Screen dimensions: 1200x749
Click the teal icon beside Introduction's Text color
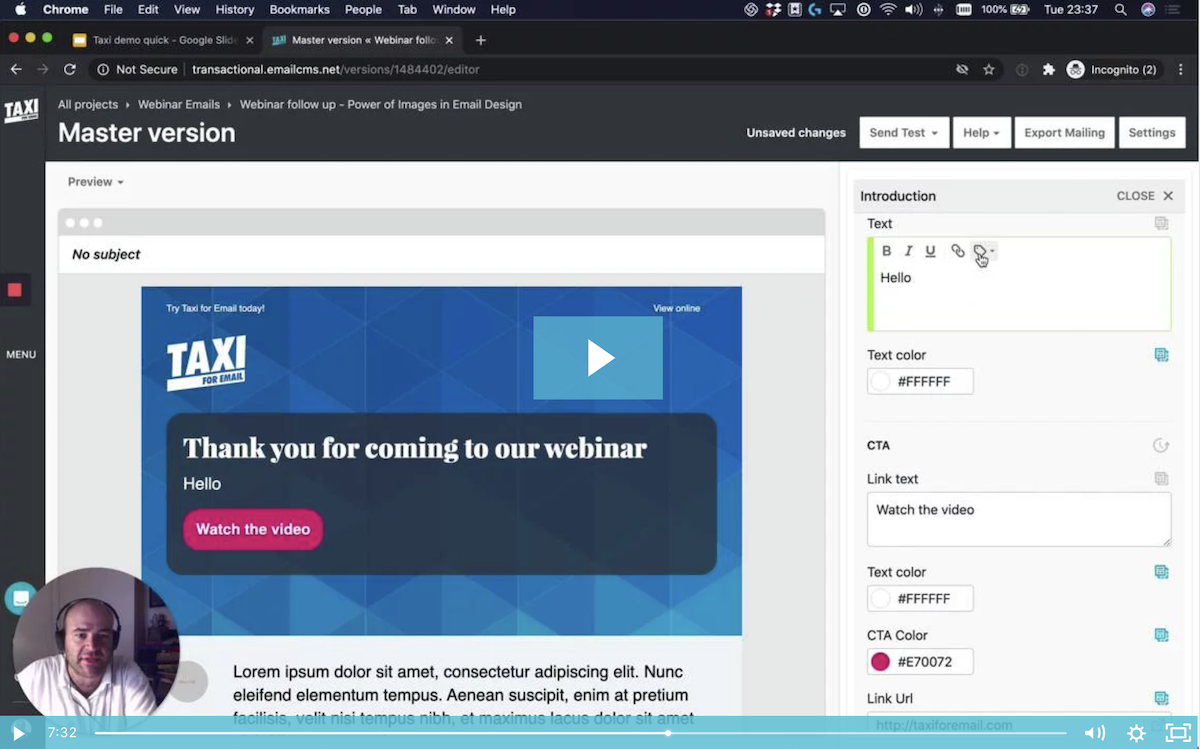(x=1161, y=355)
